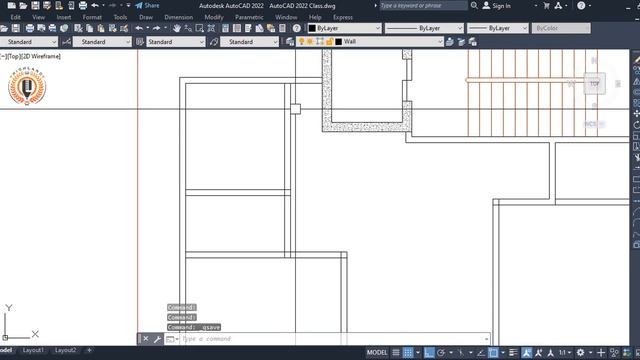Click the Annotation Monitor plus icon
Image resolution: width=640 pixels, height=360 pixels.
point(601,352)
